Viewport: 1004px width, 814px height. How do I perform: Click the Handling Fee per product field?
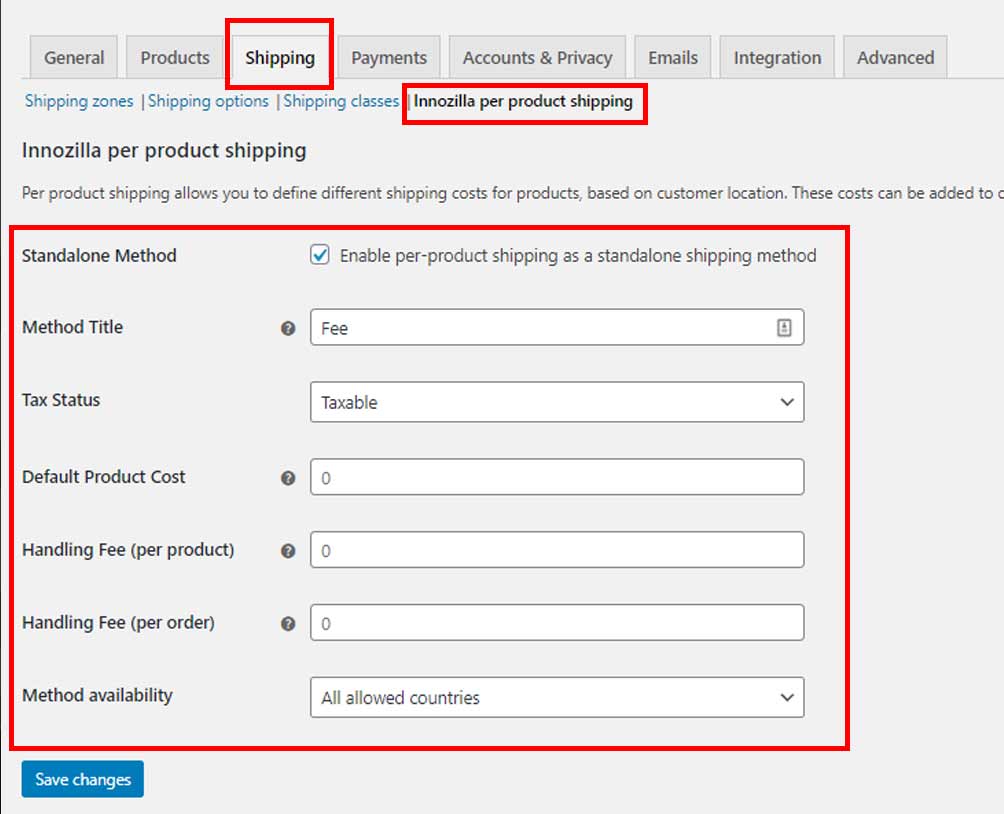click(x=557, y=549)
